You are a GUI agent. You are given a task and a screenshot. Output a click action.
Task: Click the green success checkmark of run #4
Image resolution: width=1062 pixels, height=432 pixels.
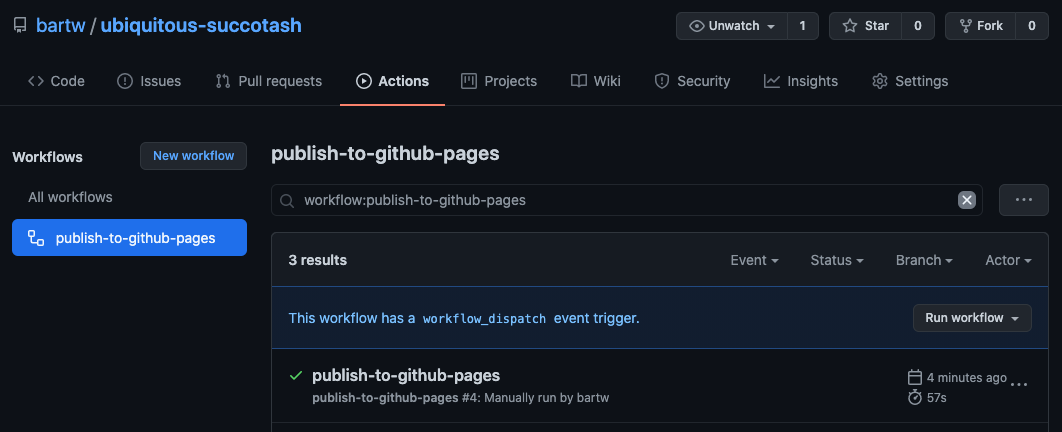pos(295,375)
